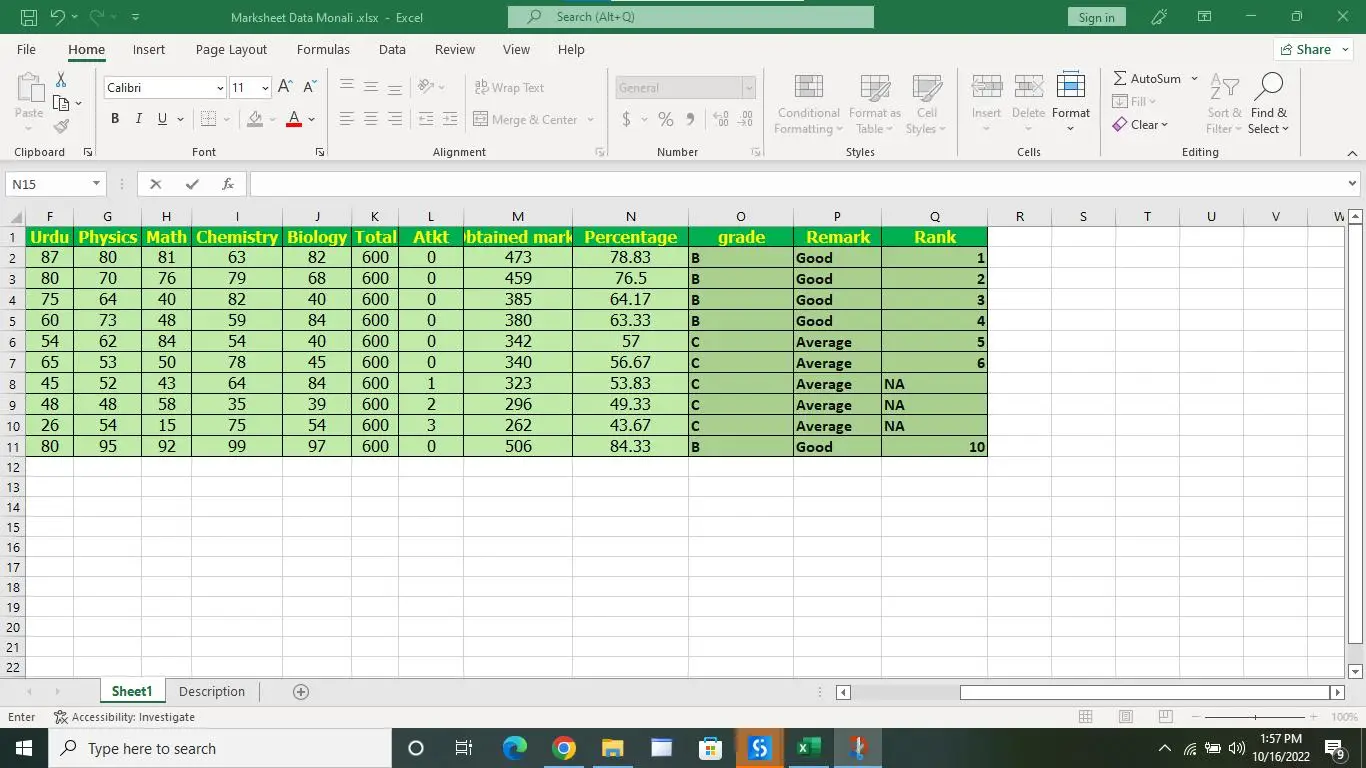Toggle Middle Align vertical alignment
Viewport: 1366px width, 768px height.
coord(371,87)
